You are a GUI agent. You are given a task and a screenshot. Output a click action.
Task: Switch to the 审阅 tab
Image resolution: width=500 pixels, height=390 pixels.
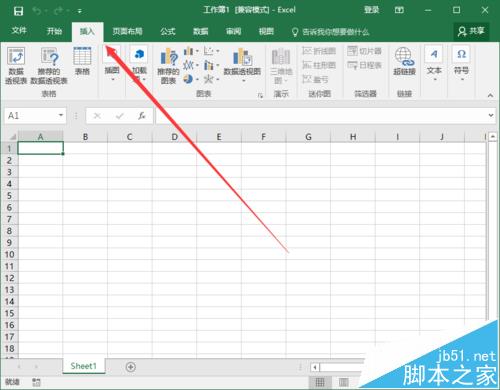pyautogui.click(x=233, y=31)
